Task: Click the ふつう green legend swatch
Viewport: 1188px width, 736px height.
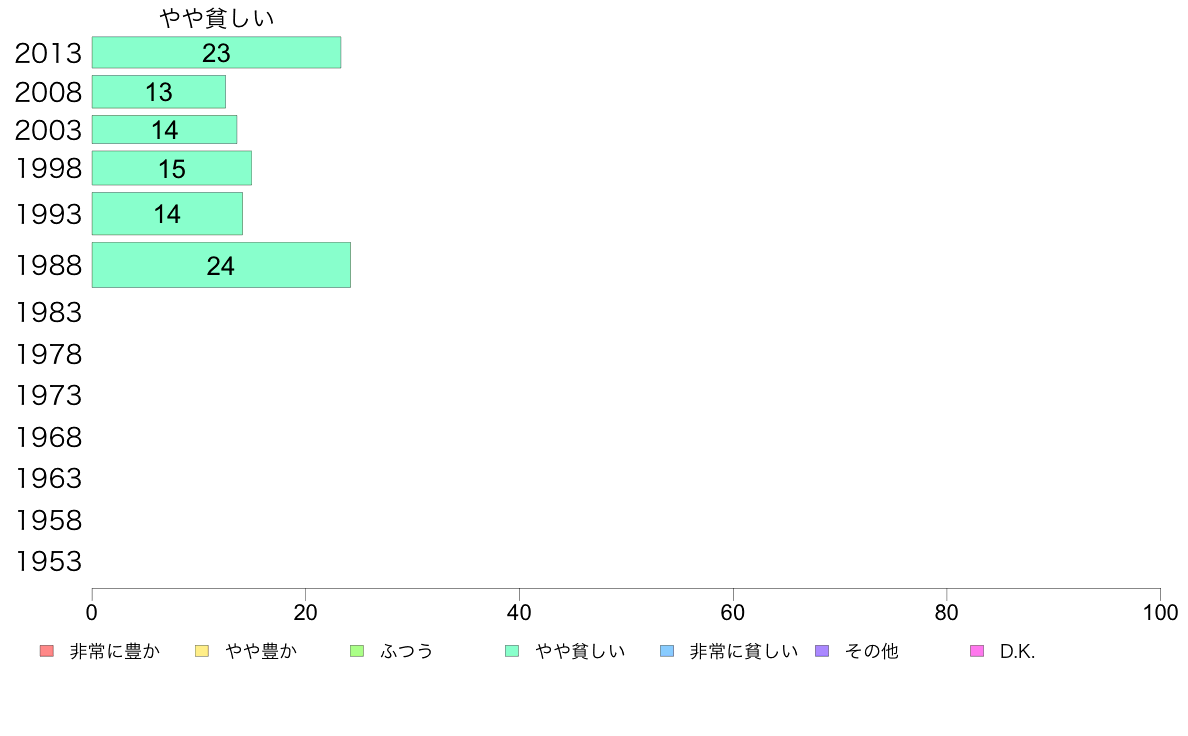Action: coord(357,651)
